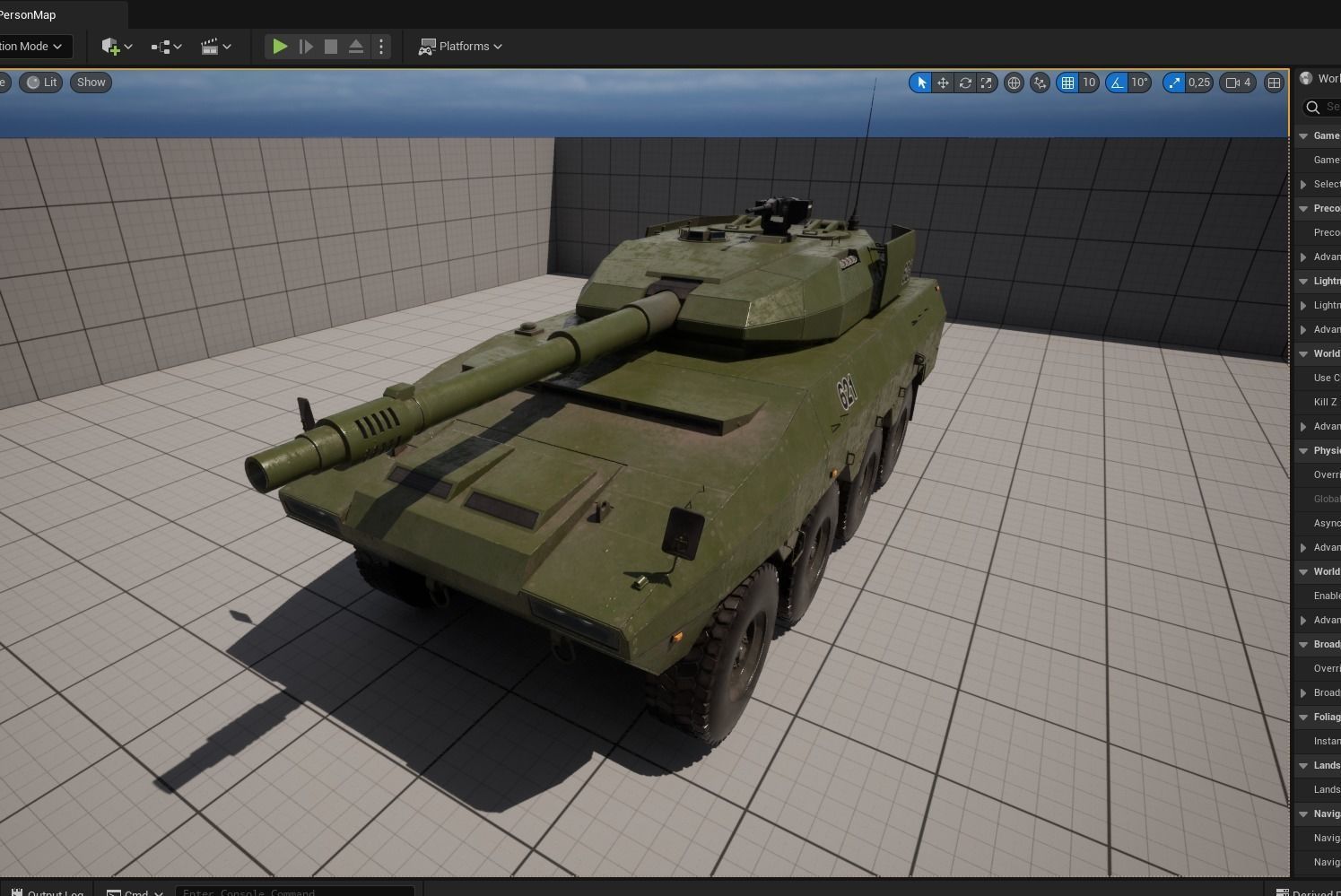This screenshot has width=1341, height=896.
Task: Start Play in Editor with green arrow
Action: [280, 46]
